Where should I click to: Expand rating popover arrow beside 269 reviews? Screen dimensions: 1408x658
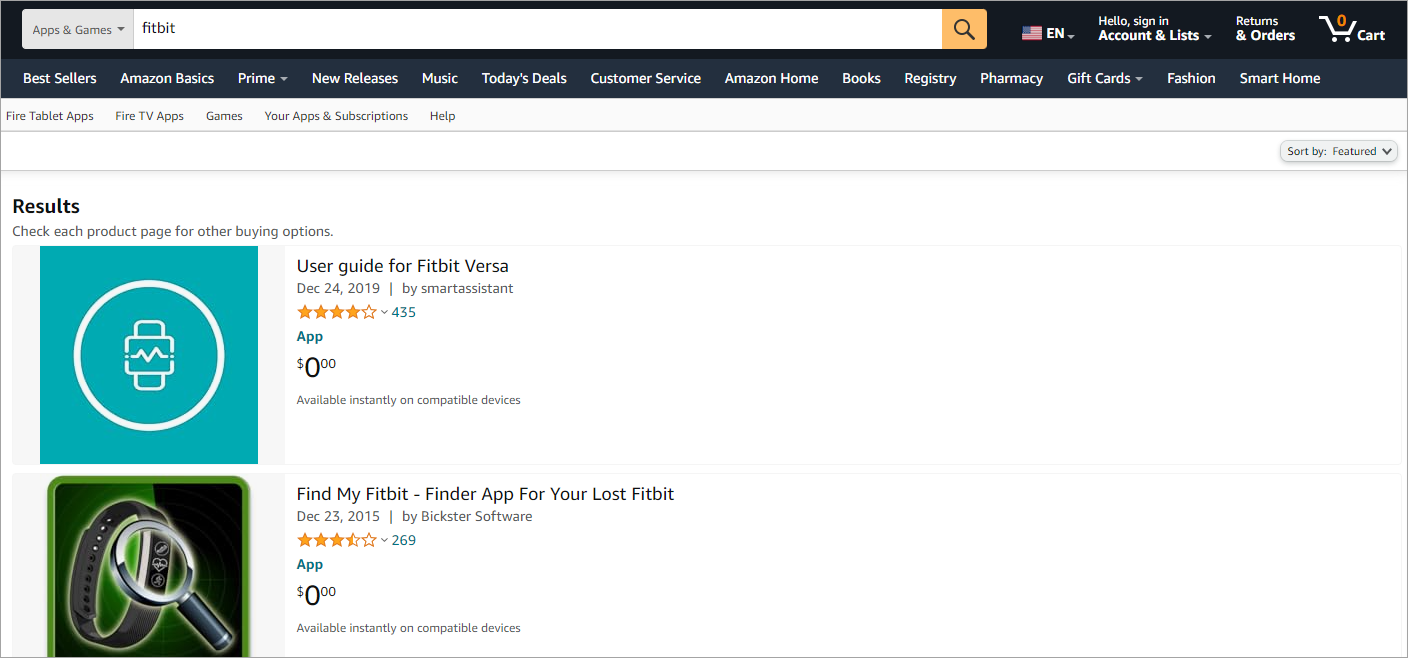point(384,541)
